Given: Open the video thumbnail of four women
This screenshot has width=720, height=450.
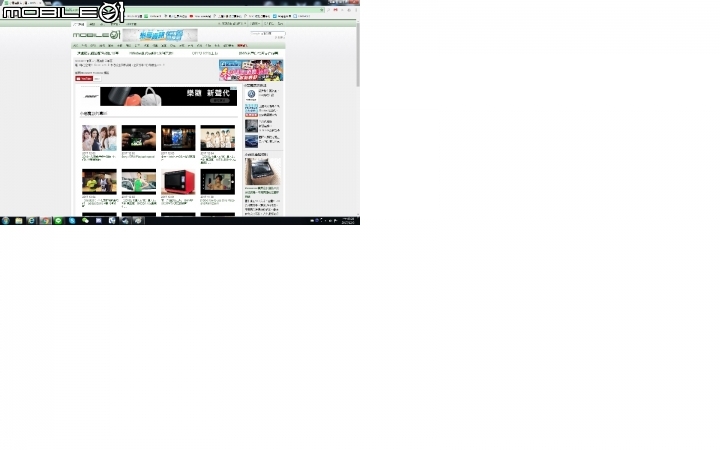Looking at the screenshot, I should [99, 138].
